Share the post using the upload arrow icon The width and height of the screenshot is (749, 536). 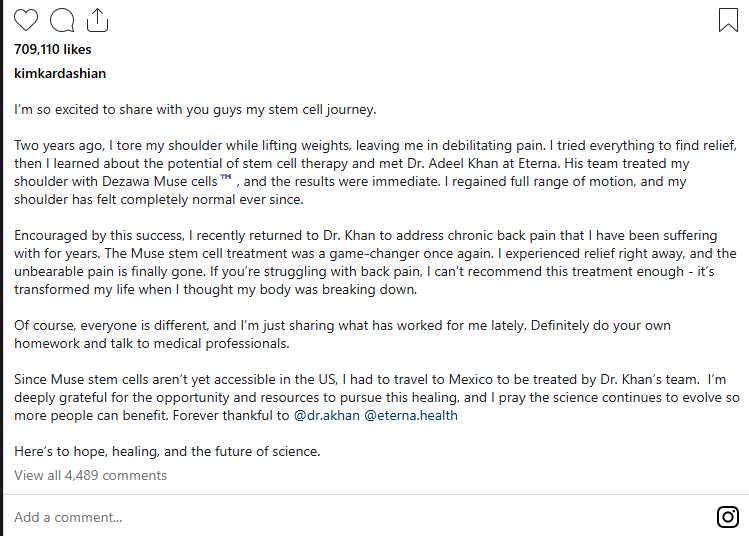coord(97,20)
